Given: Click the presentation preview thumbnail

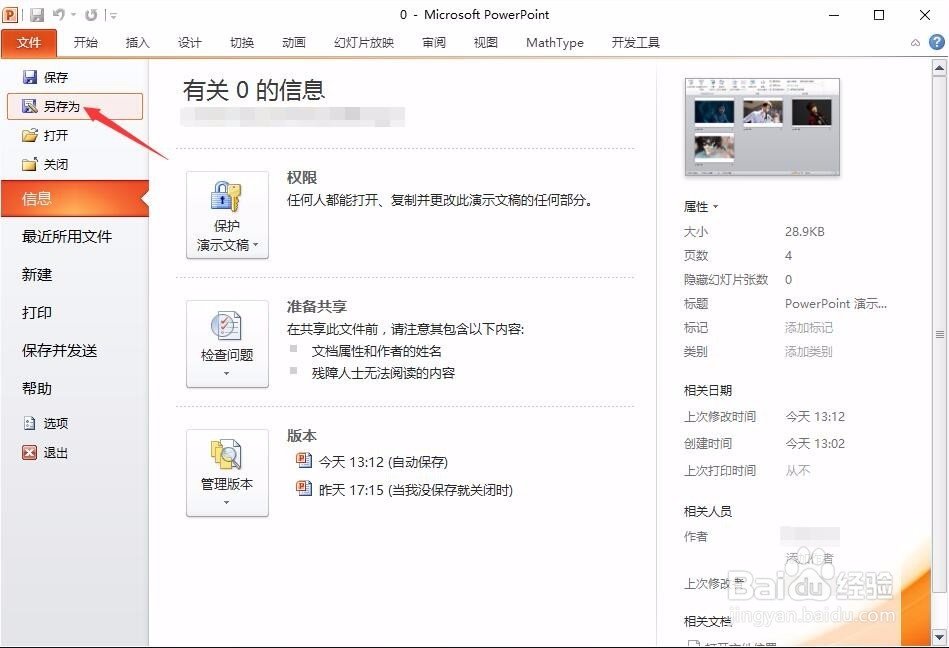Looking at the screenshot, I should pos(762,127).
